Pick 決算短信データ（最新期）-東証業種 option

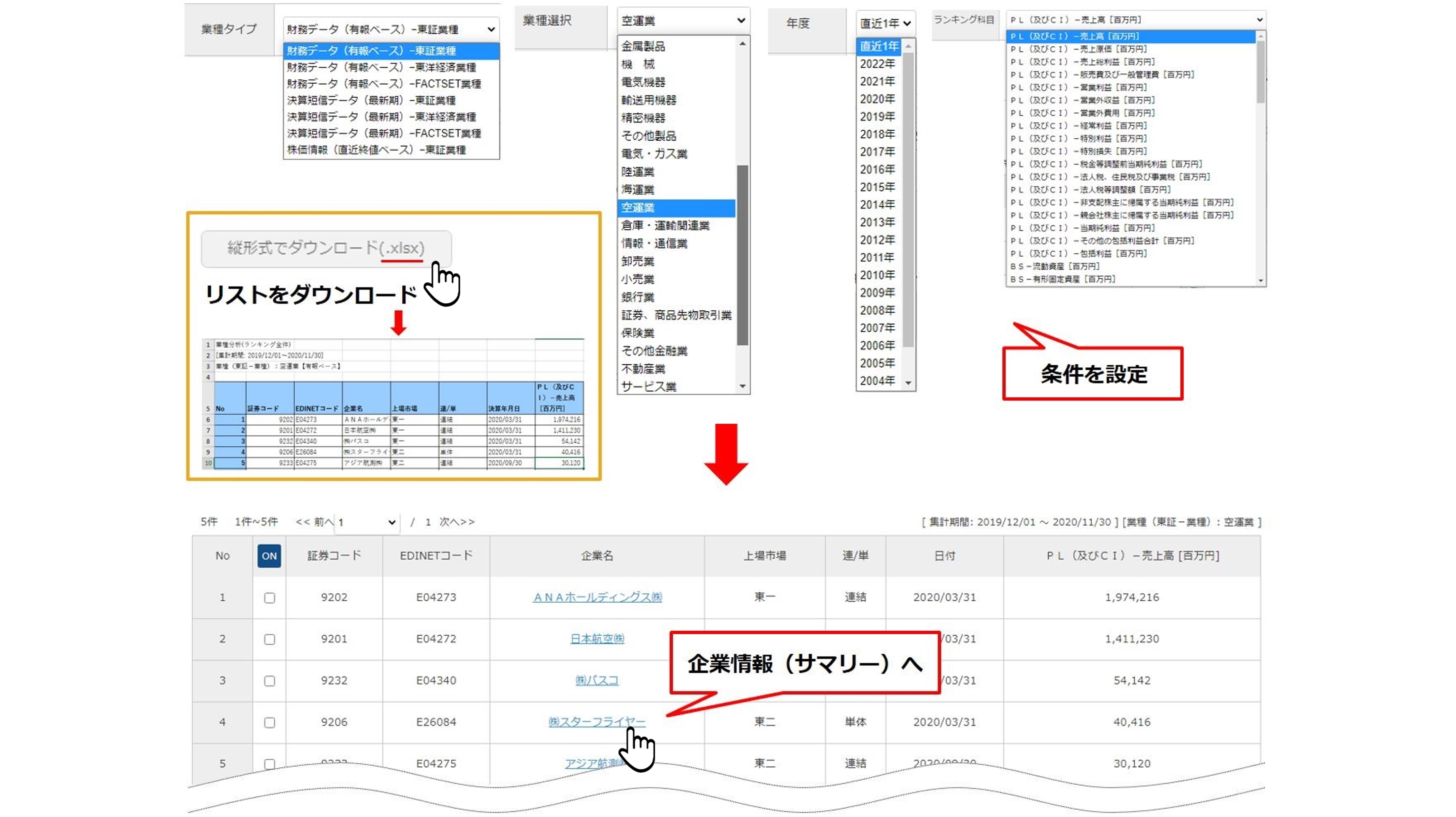(371, 100)
